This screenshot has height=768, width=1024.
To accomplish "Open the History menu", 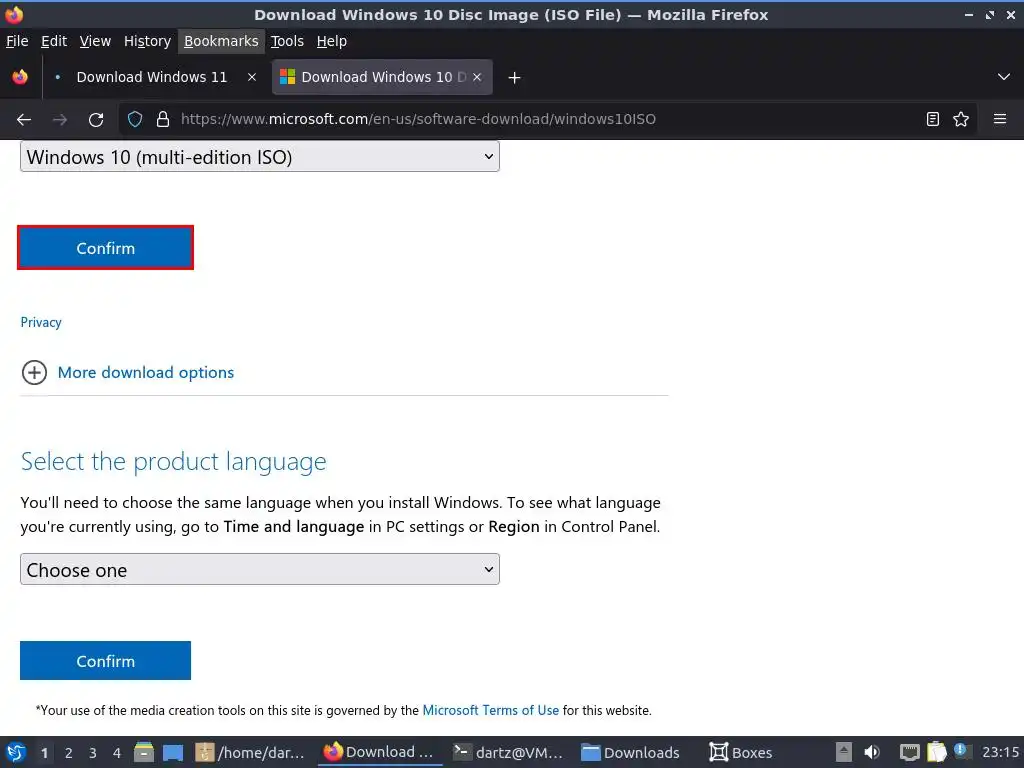I will 147,41.
